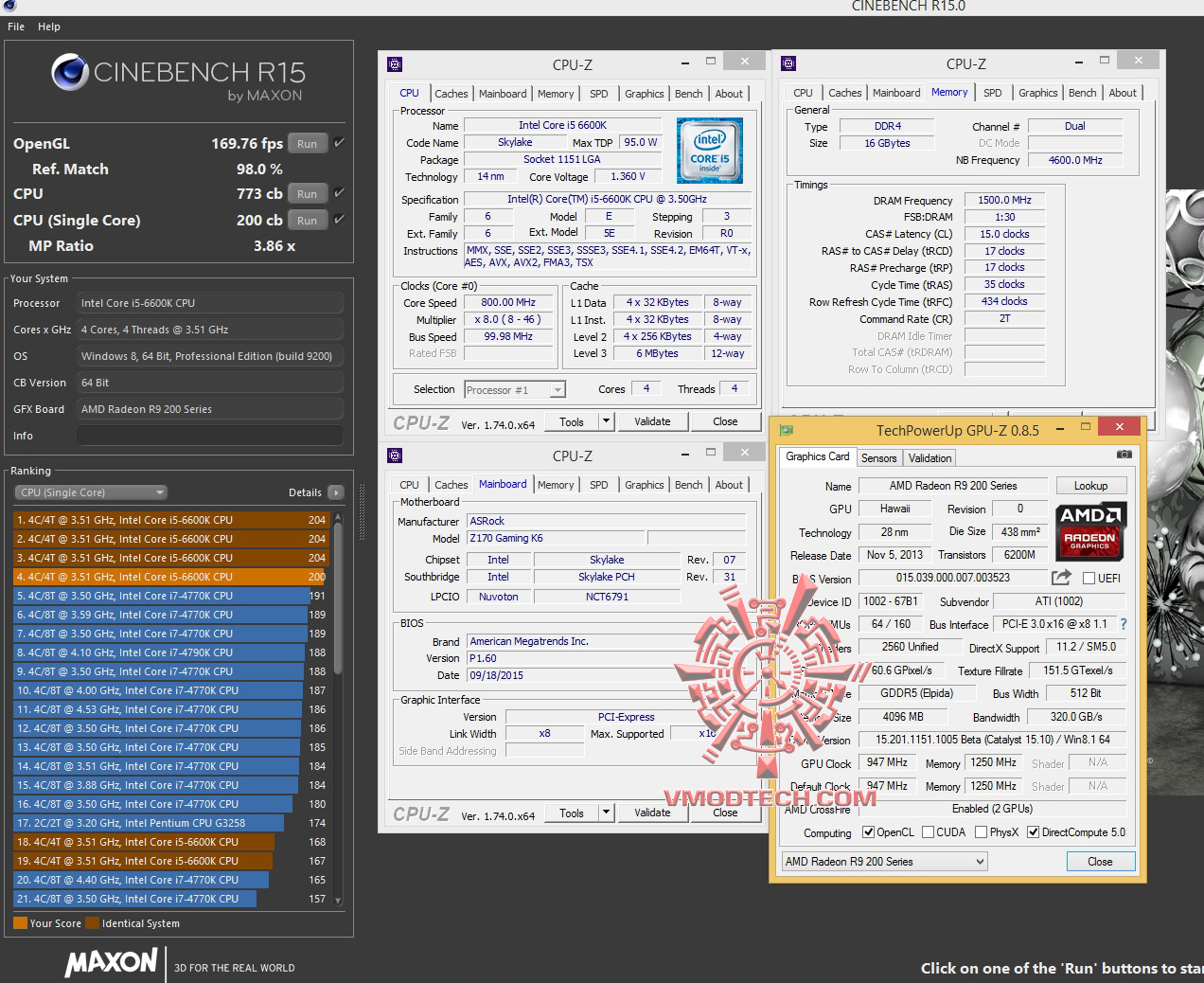The width and height of the screenshot is (1204, 983).
Task: Open Bench tab in top-left CPU-Z window
Action: coord(688,94)
